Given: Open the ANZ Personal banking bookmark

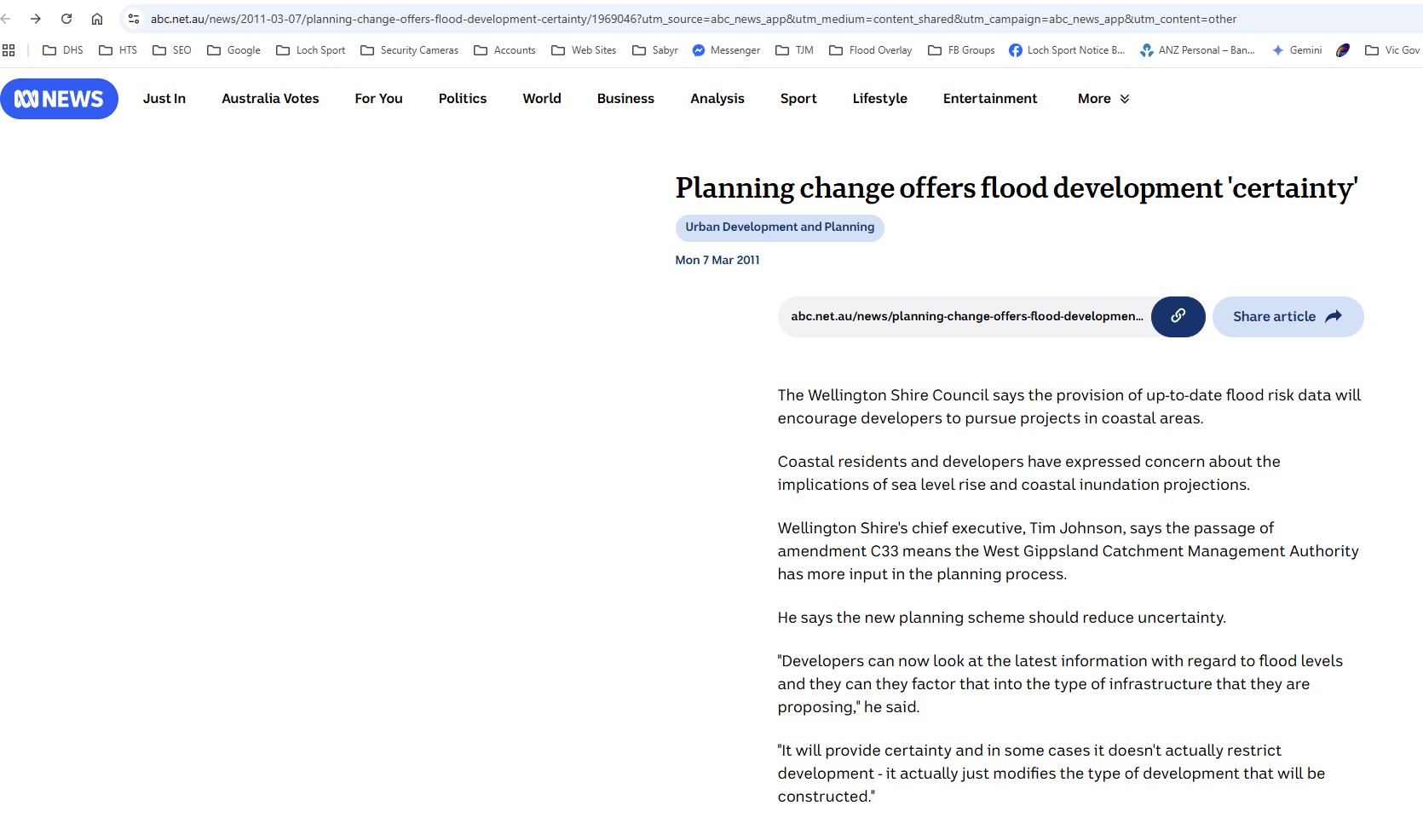Looking at the screenshot, I should [x=1197, y=50].
